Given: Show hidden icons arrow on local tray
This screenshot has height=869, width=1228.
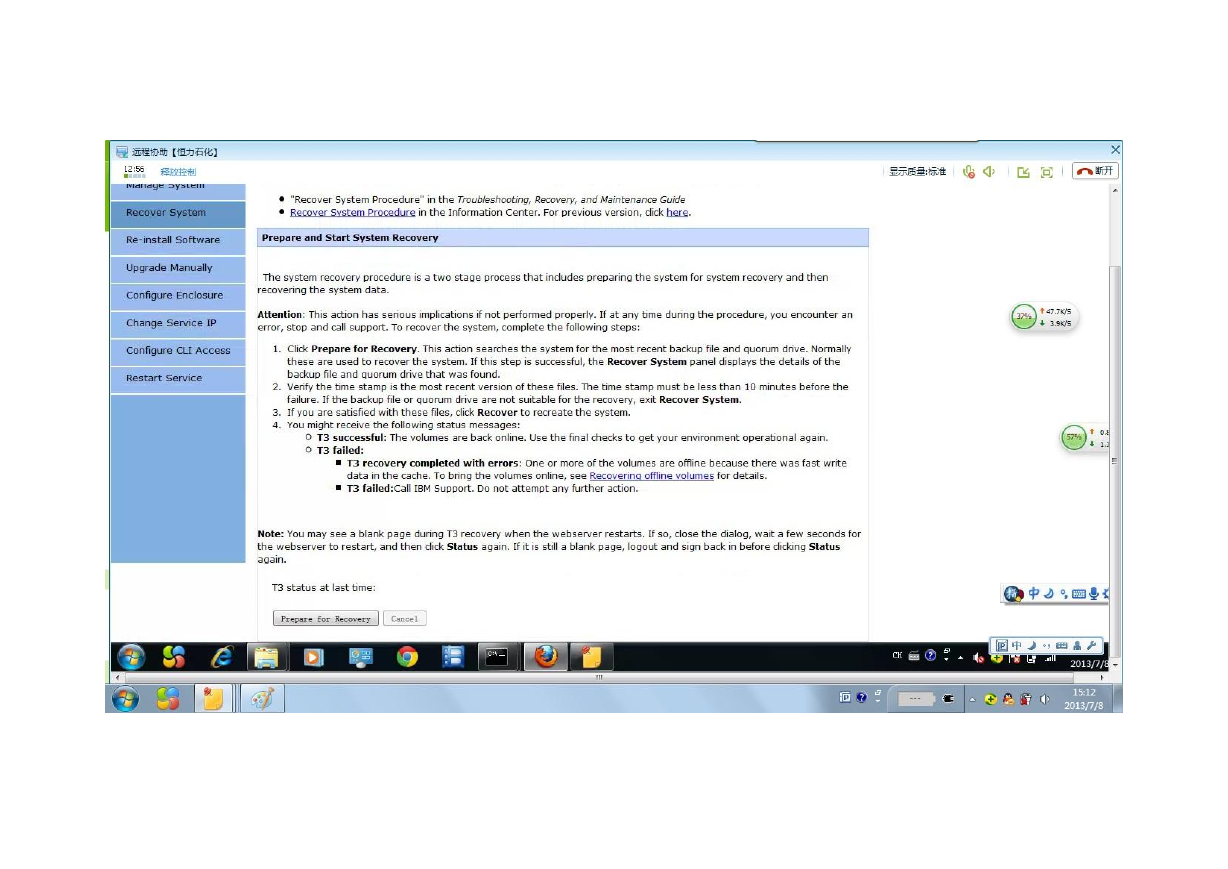Looking at the screenshot, I should tap(972, 699).
